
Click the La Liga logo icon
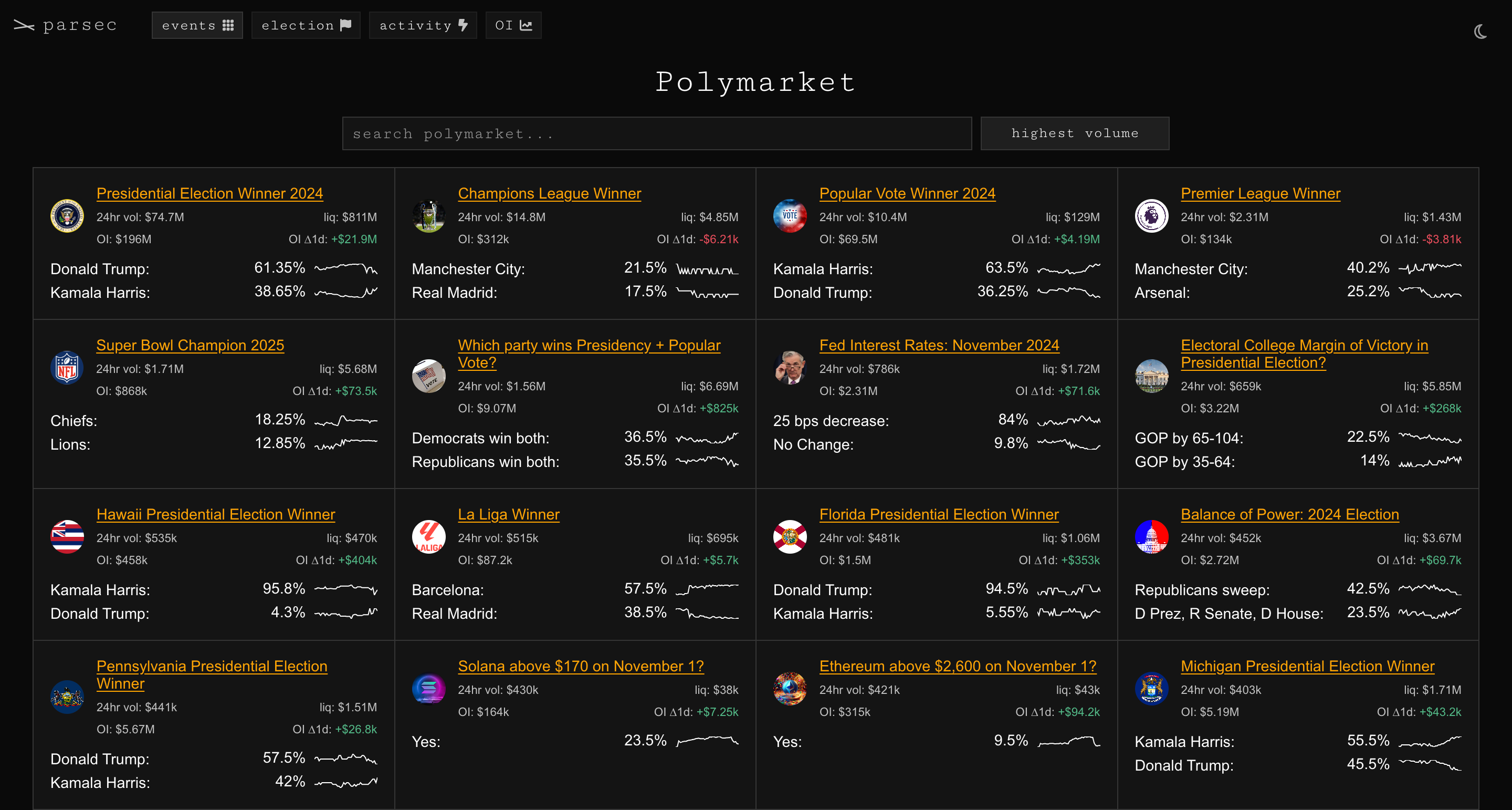click(x=428, y=536)
